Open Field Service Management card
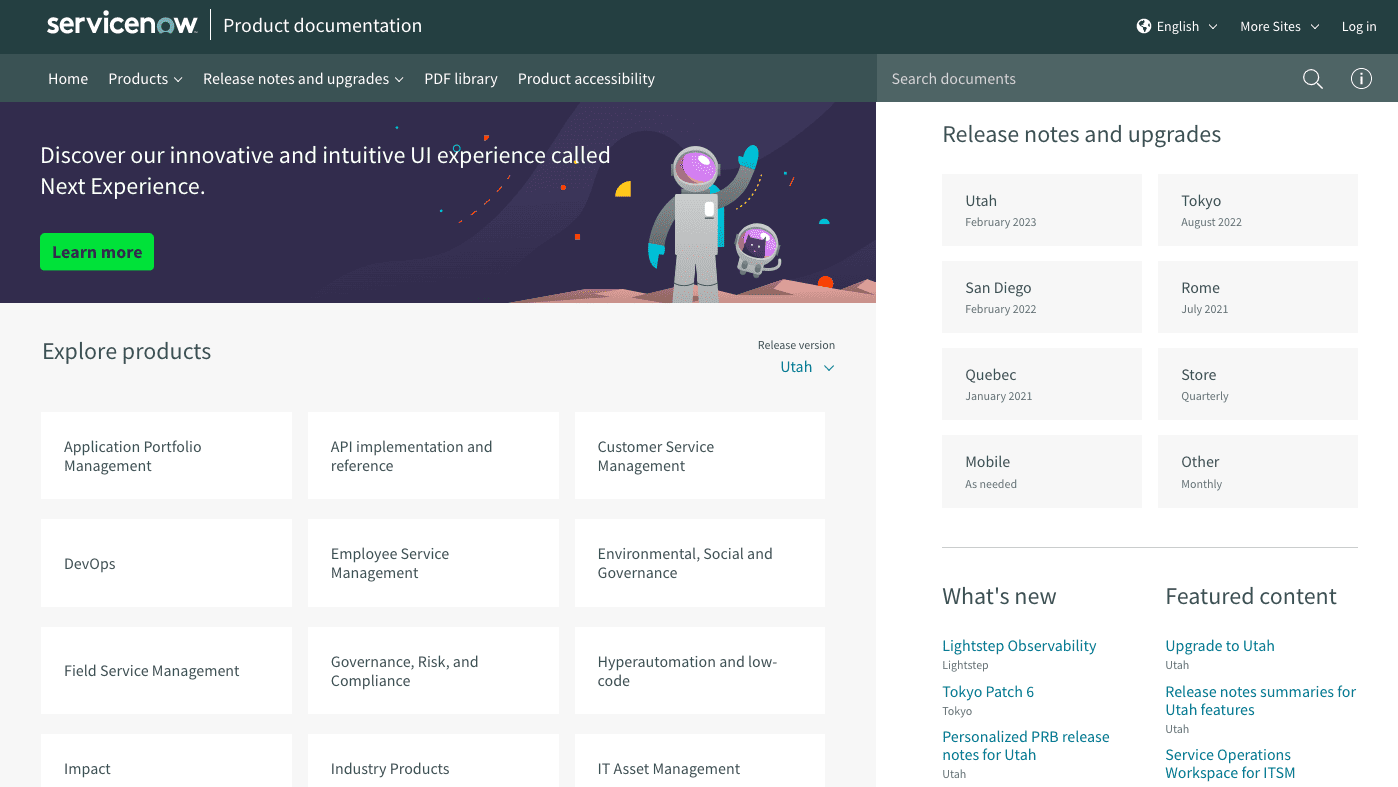1398x787 pixels. point(166,671)
